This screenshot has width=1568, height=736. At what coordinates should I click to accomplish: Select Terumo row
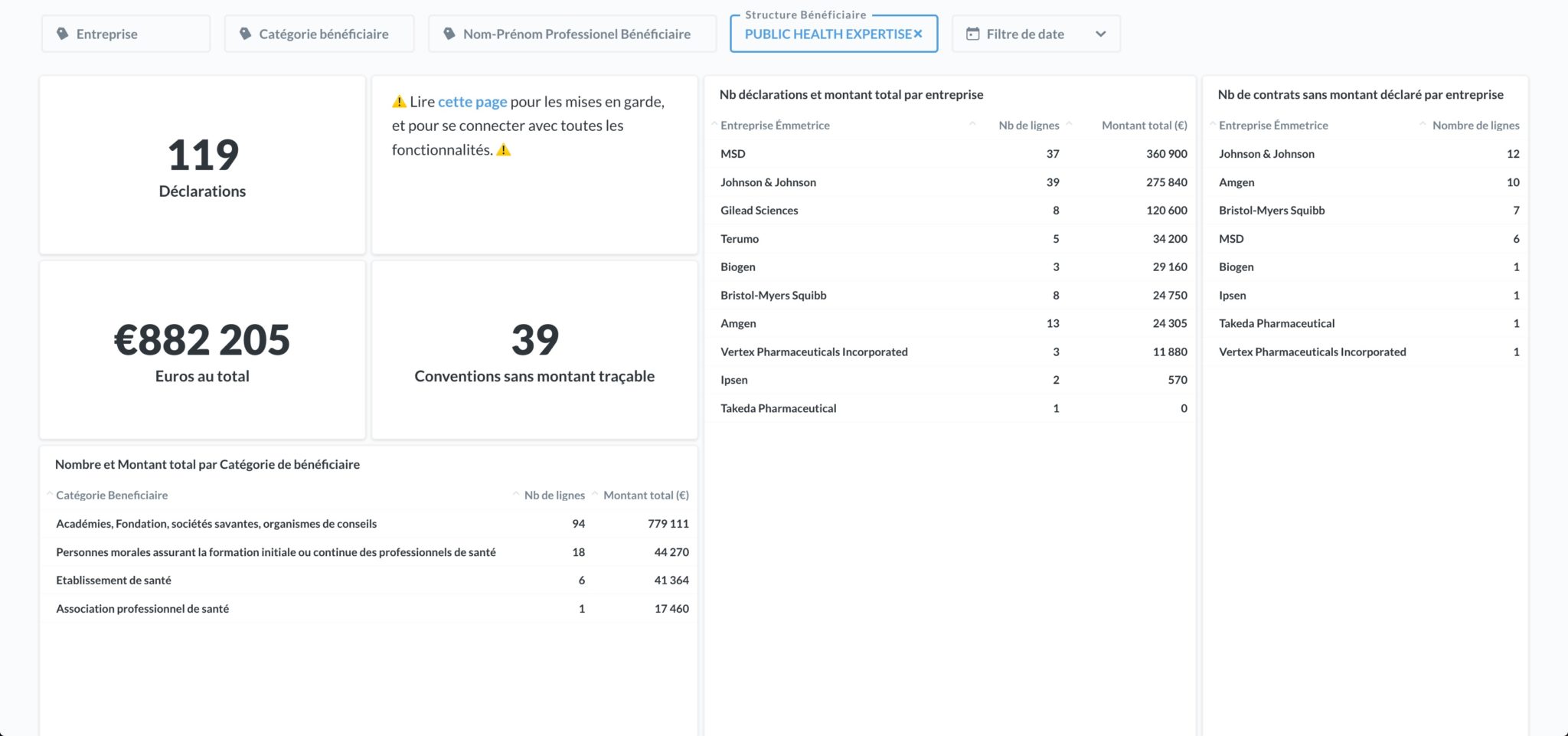[950, 239]
